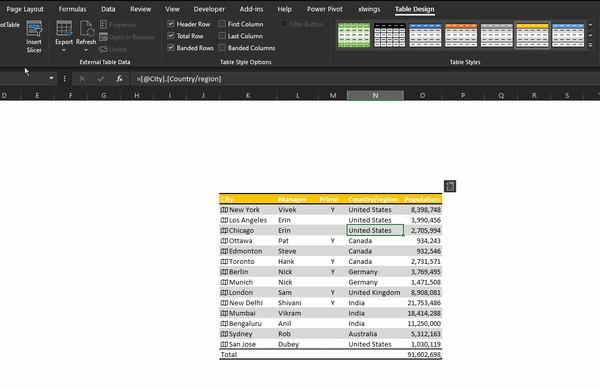
Task: Open the Power Pivot tab
Action: tap(324, 9)
